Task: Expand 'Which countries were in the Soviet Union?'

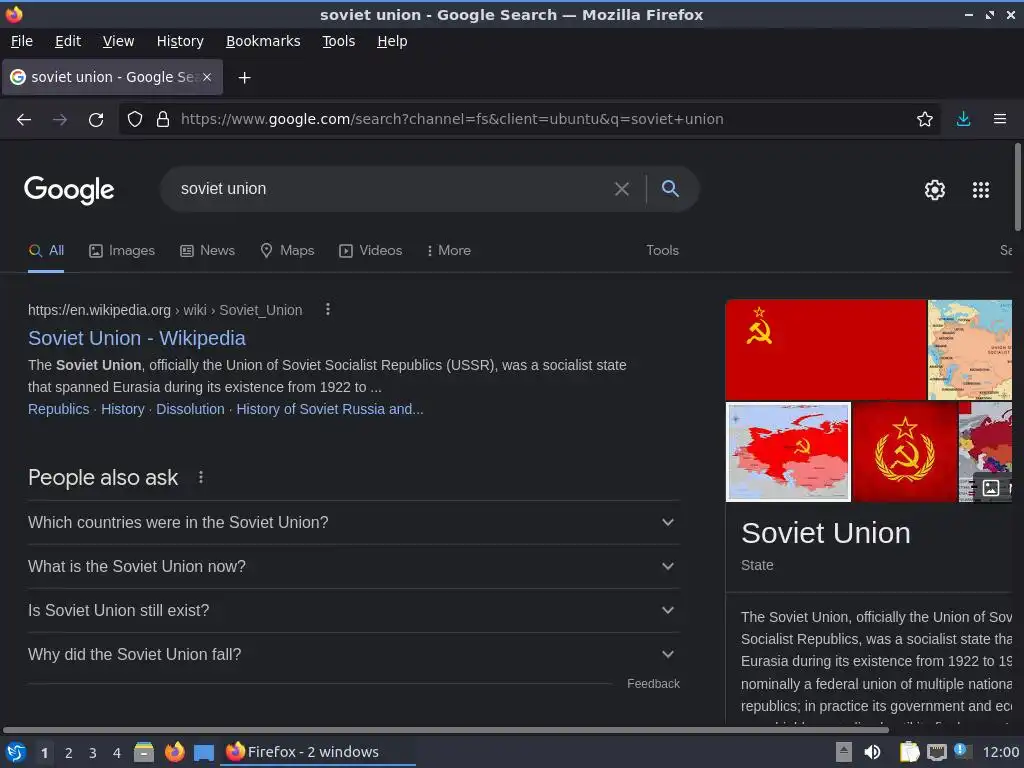Action: [x=354, y=522]
